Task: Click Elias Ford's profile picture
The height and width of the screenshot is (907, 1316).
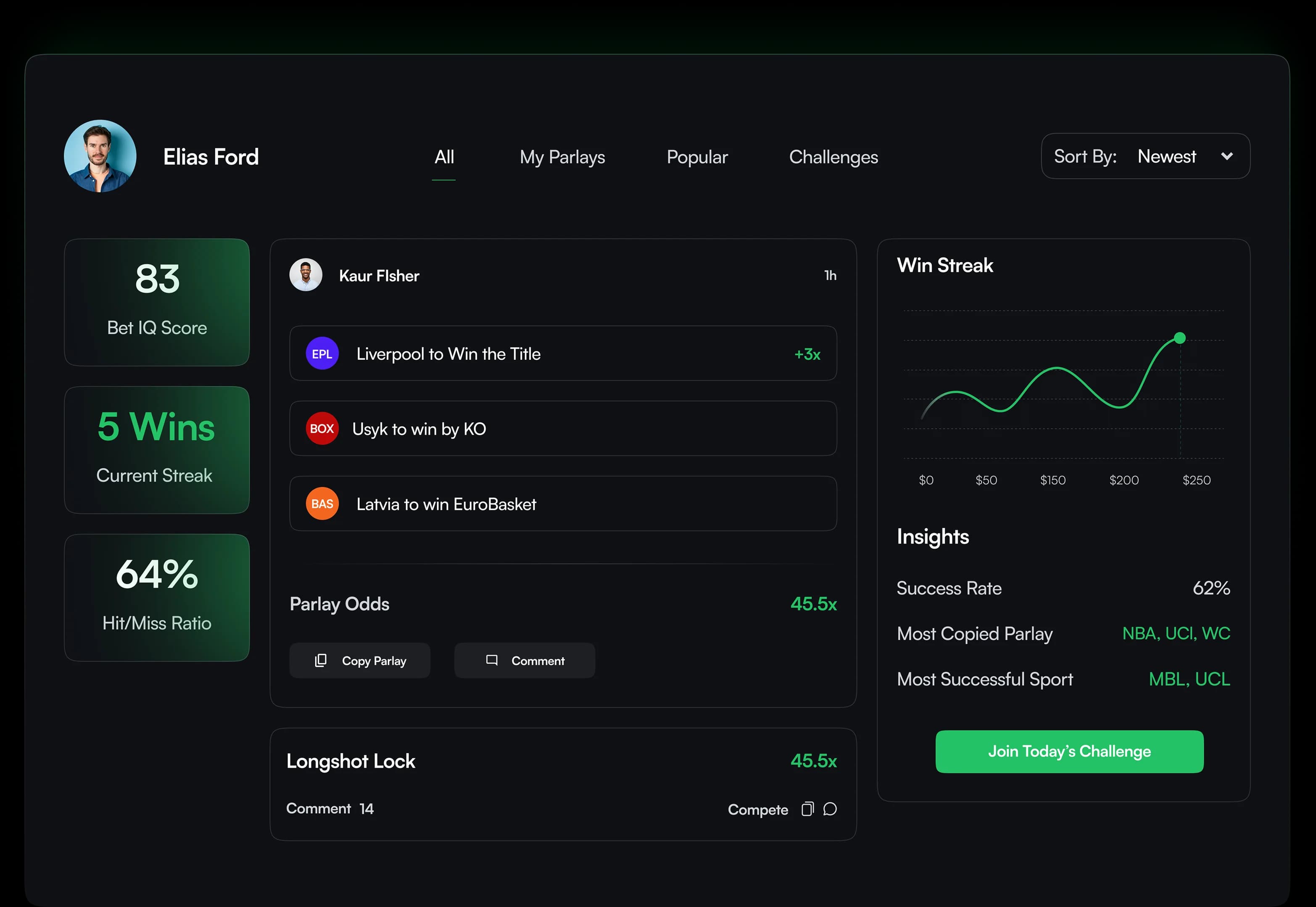Action: point(100,156)
